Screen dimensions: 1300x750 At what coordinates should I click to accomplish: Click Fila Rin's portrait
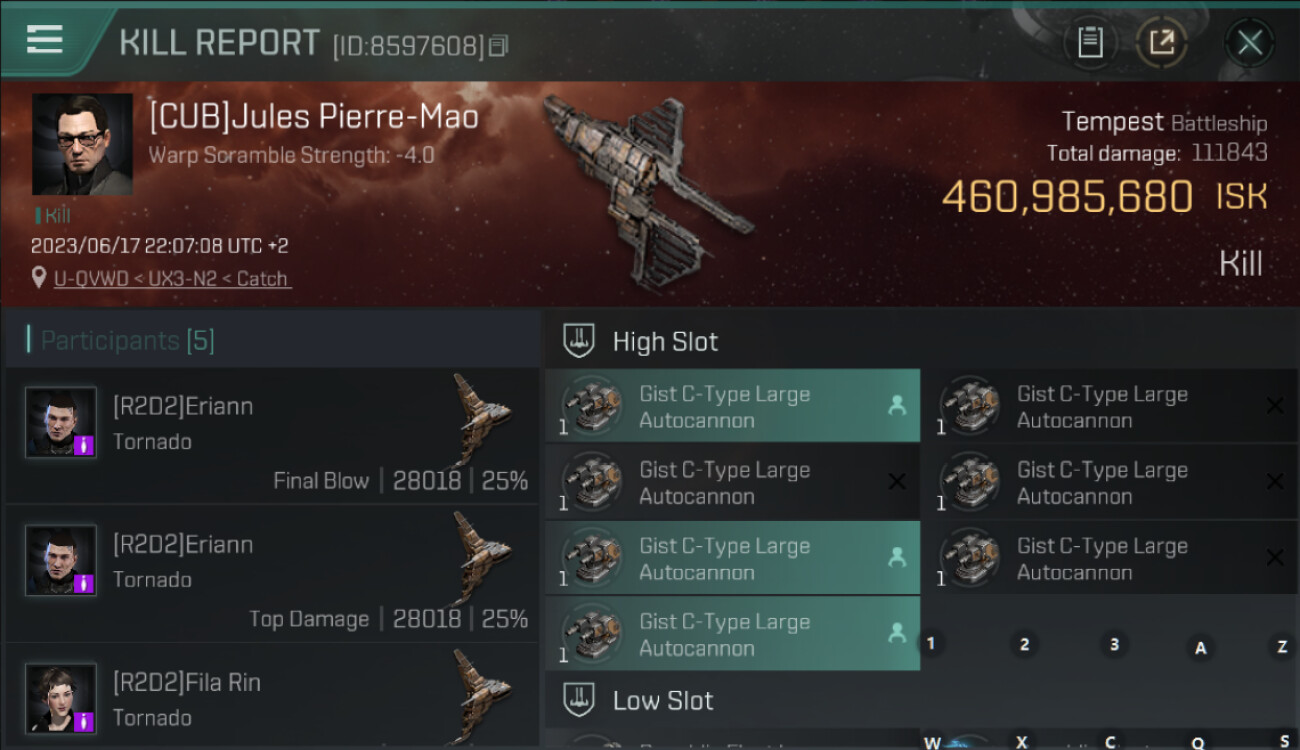pyautogui.click(x=61, y=698)
